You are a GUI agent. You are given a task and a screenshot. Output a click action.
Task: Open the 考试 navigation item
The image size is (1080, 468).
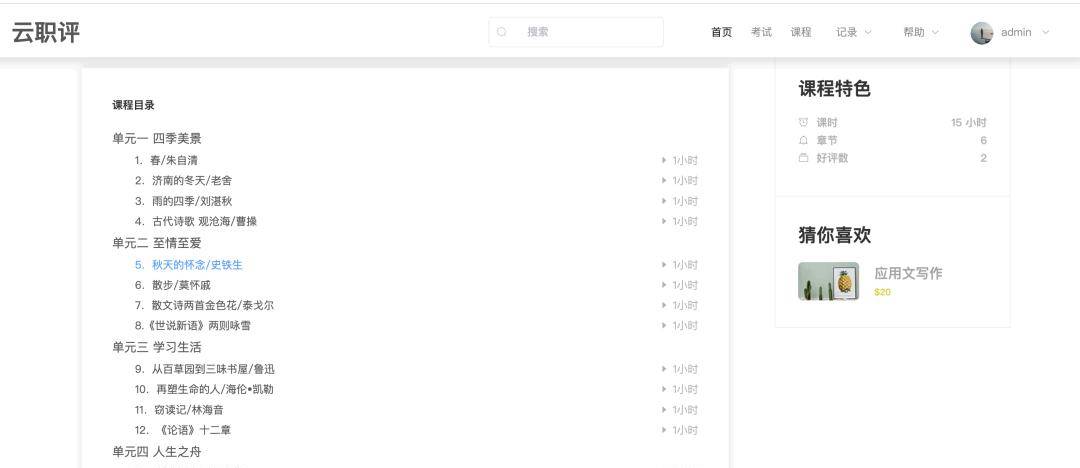[x=761, y=32]
